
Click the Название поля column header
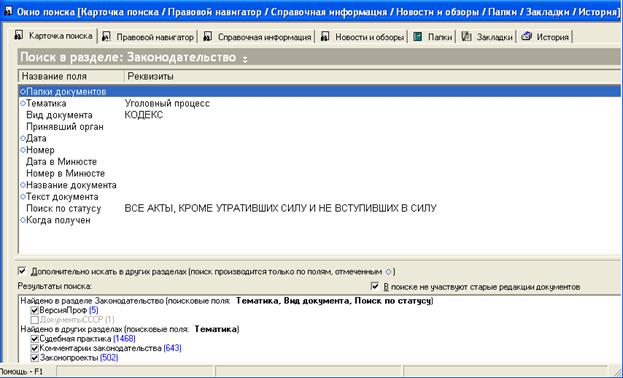71,76
